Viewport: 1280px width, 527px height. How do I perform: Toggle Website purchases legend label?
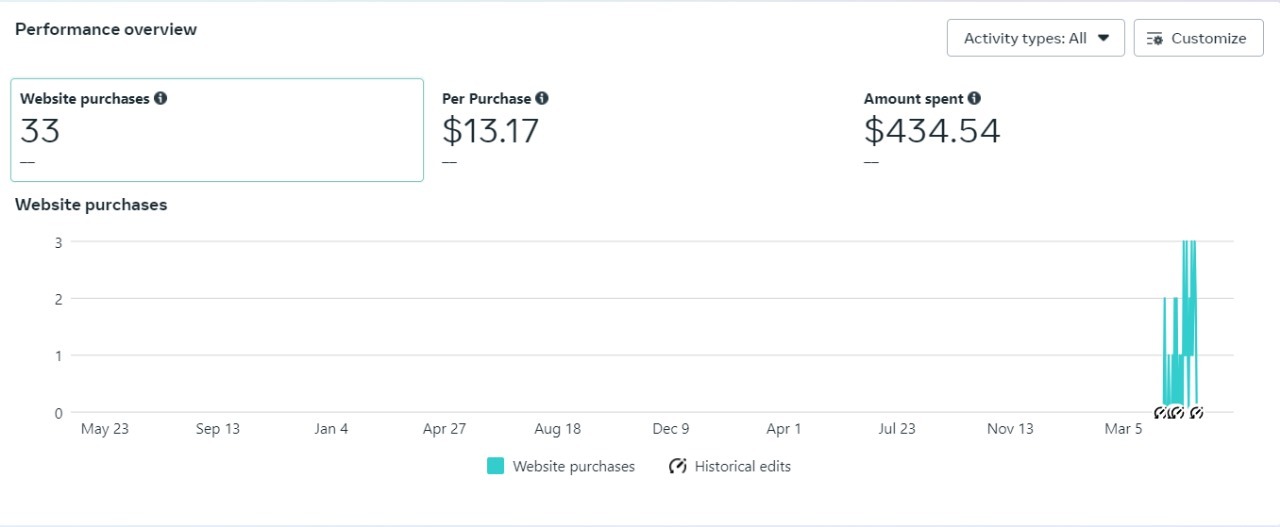(x=573, y=466)
